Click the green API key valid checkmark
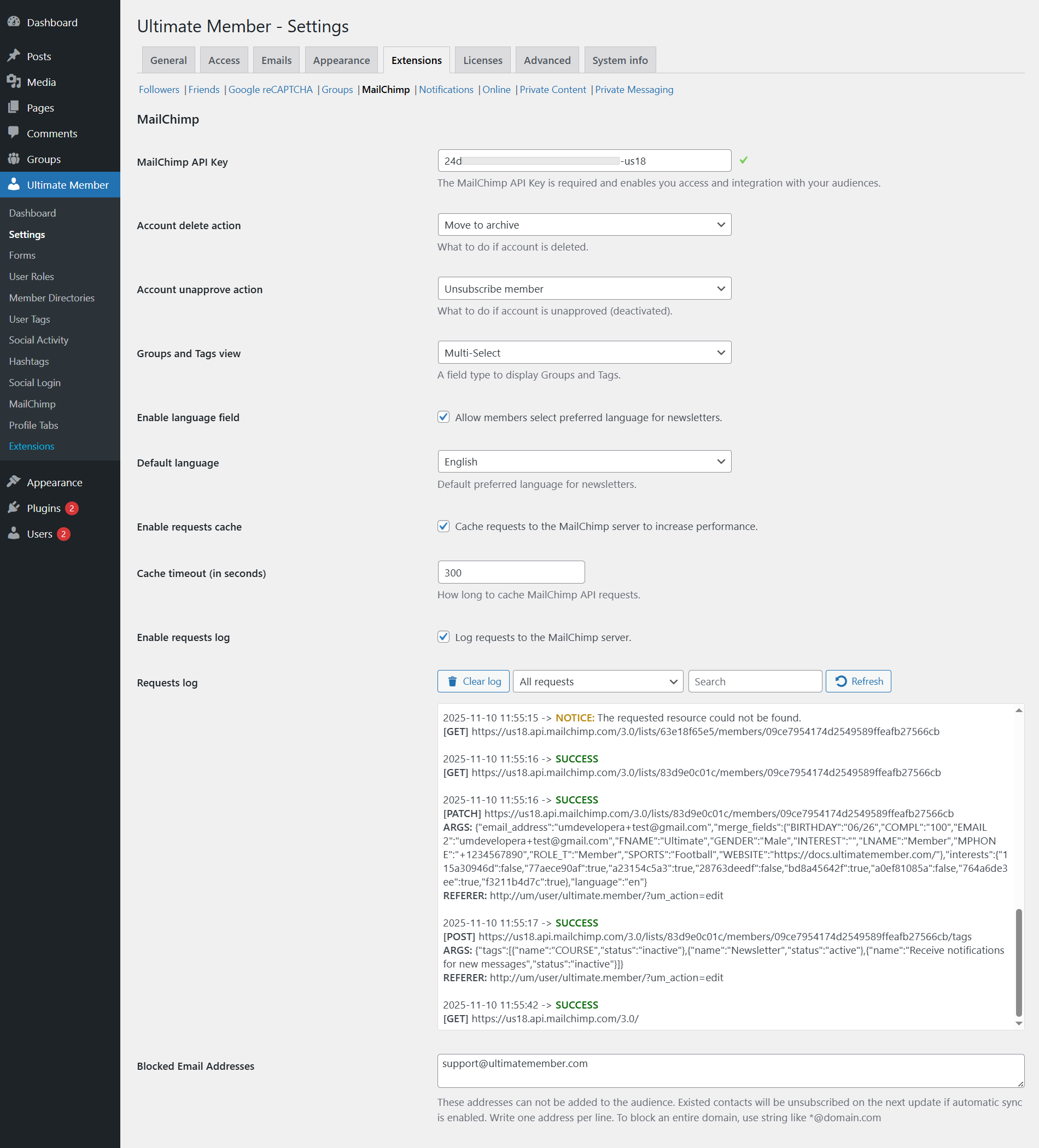The image size is (1039, 1148). 744,161
